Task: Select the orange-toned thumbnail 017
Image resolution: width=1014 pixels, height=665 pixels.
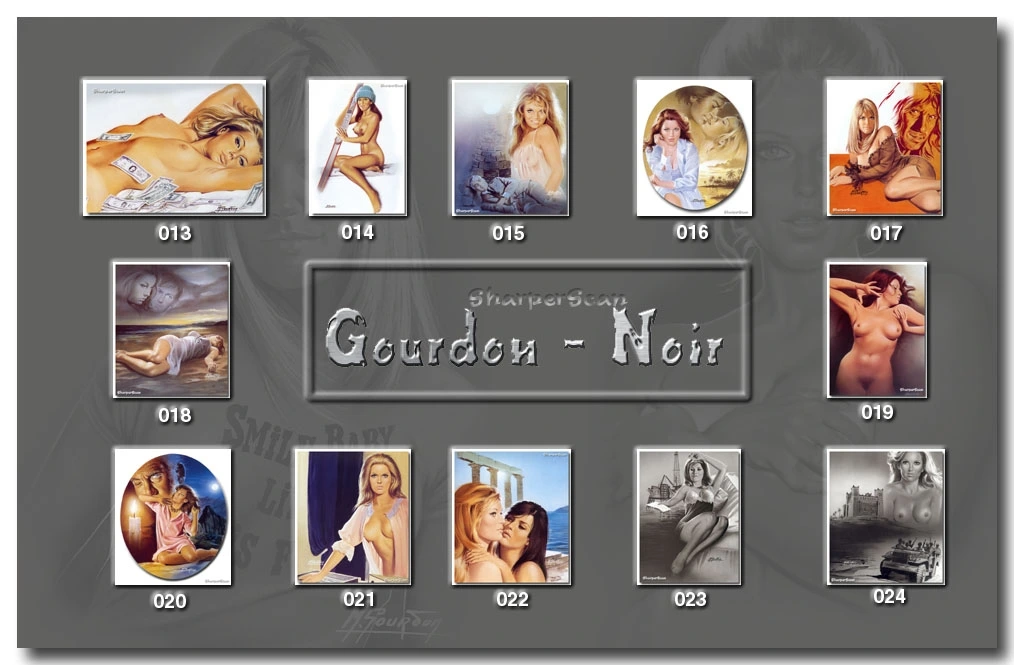Action: click(884, 147)
